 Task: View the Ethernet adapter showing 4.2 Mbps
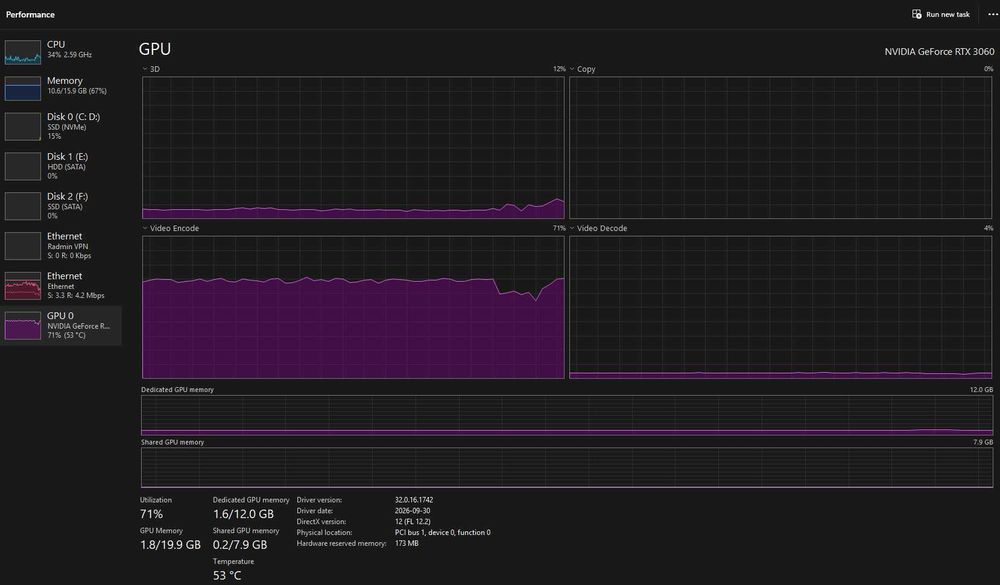pyautogui.click(x=61, y=285)
